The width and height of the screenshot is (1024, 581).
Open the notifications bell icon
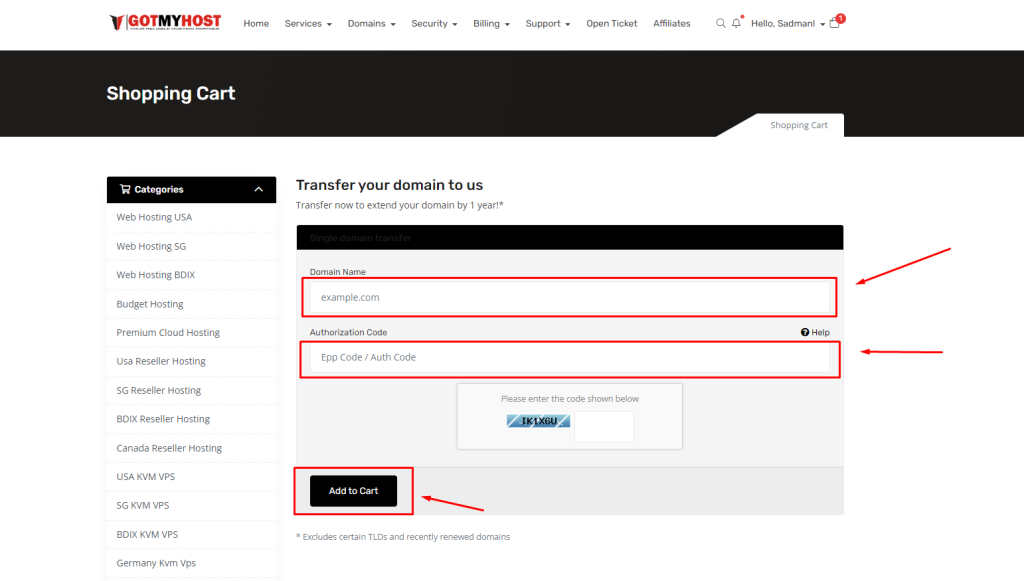click(x=736, y=23)
